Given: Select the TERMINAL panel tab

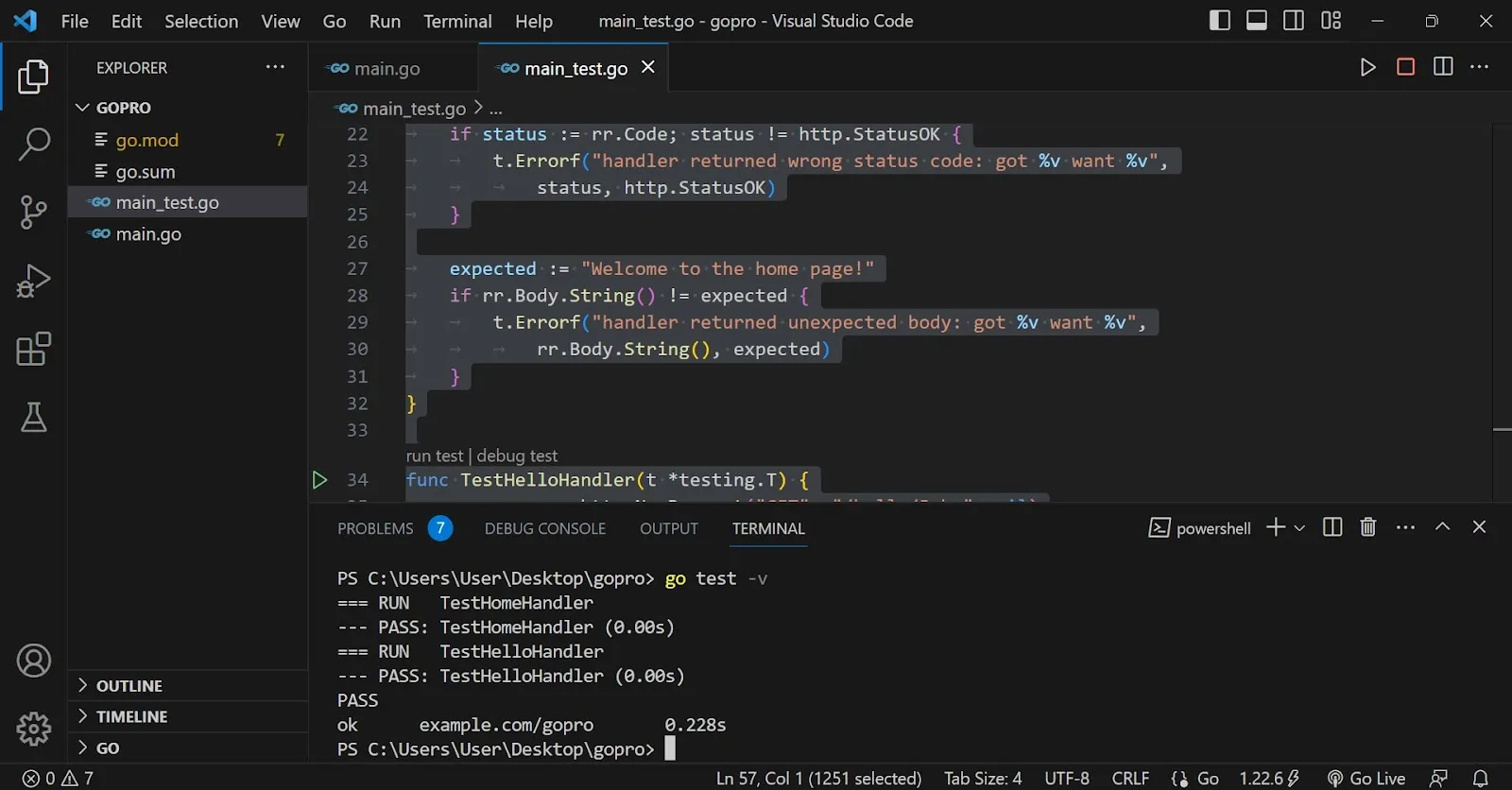Looking at the screenshot, I should pyautogui.click(x=768, y=528).
